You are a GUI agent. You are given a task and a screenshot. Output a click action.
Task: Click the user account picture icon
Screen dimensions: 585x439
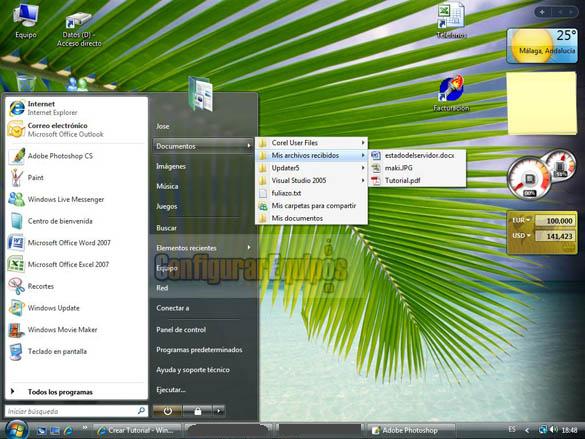click(x=201, y=94)
